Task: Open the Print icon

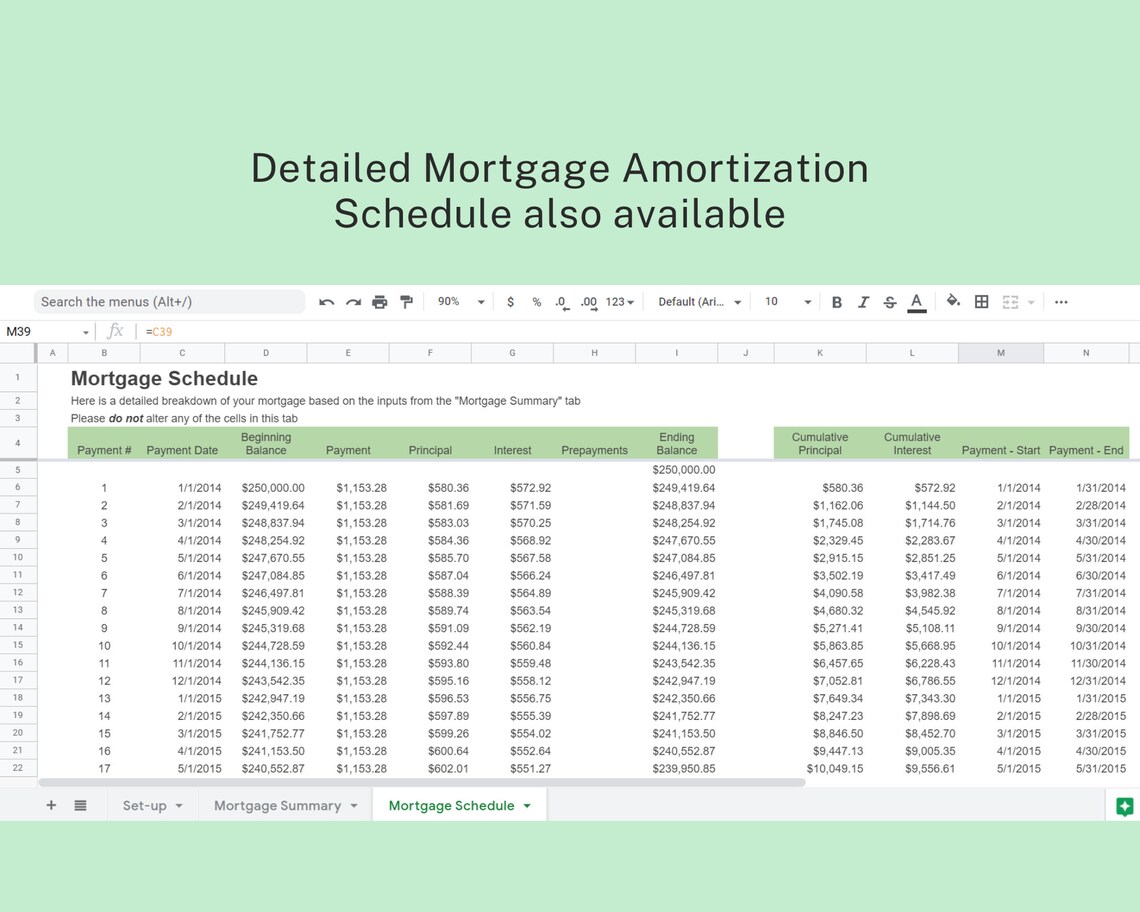Action: coord(379,301)
